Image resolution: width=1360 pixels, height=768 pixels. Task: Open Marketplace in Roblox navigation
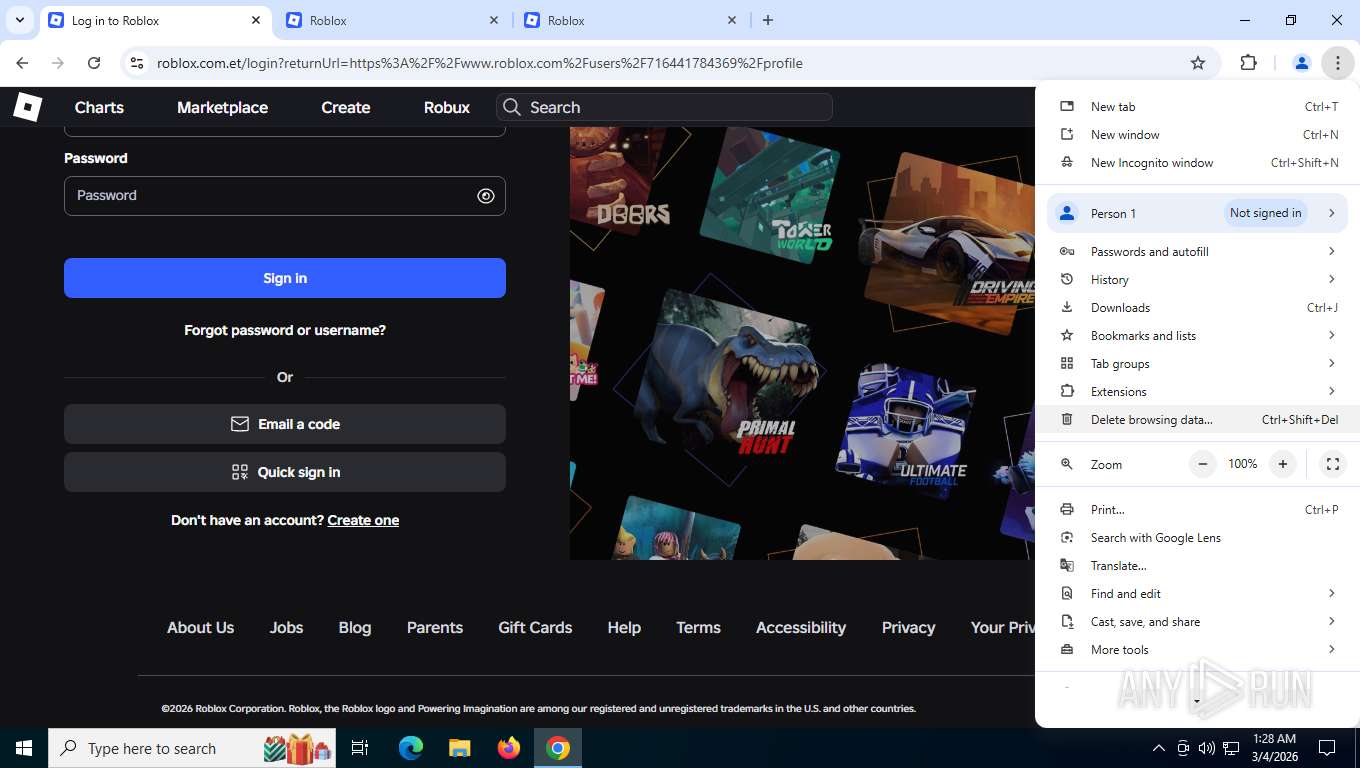pyautogui.click(x=222, y=107)
